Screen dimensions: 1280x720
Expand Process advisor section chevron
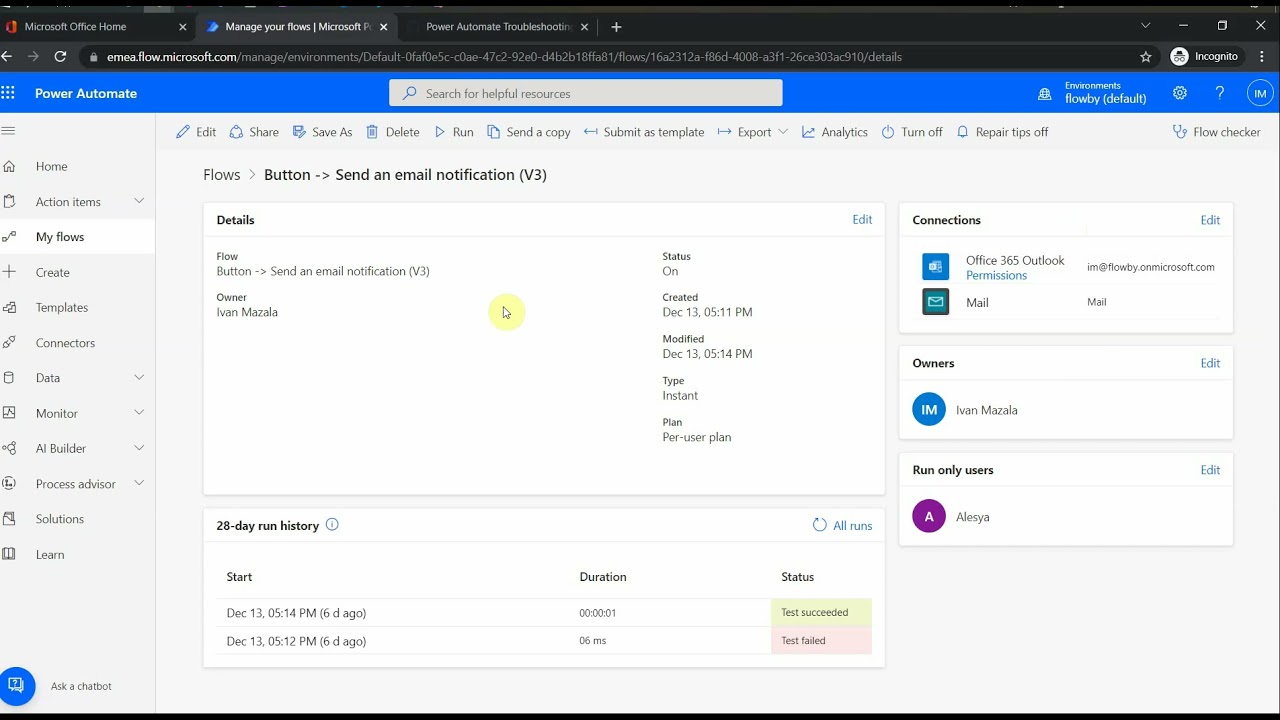[139, 483]
